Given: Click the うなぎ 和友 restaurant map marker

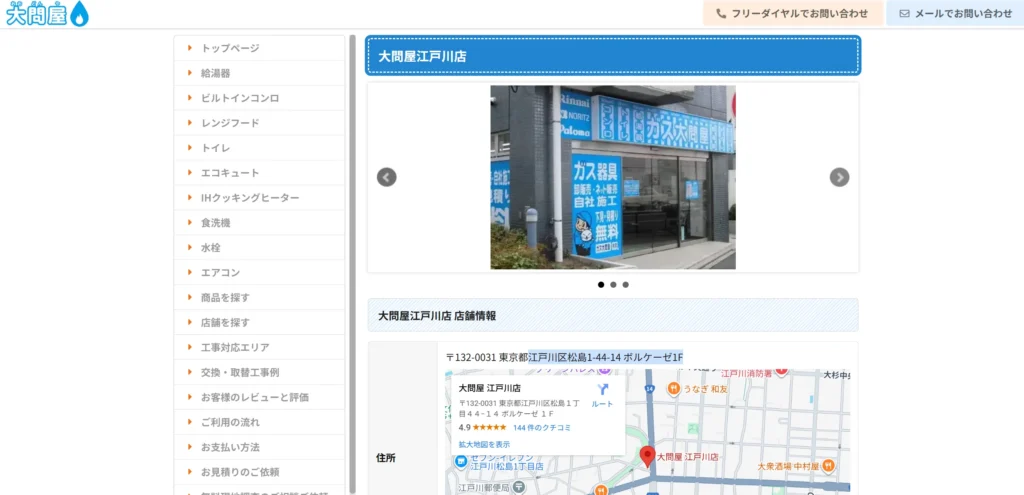Looking at the screenshot, I should [675, 388].
